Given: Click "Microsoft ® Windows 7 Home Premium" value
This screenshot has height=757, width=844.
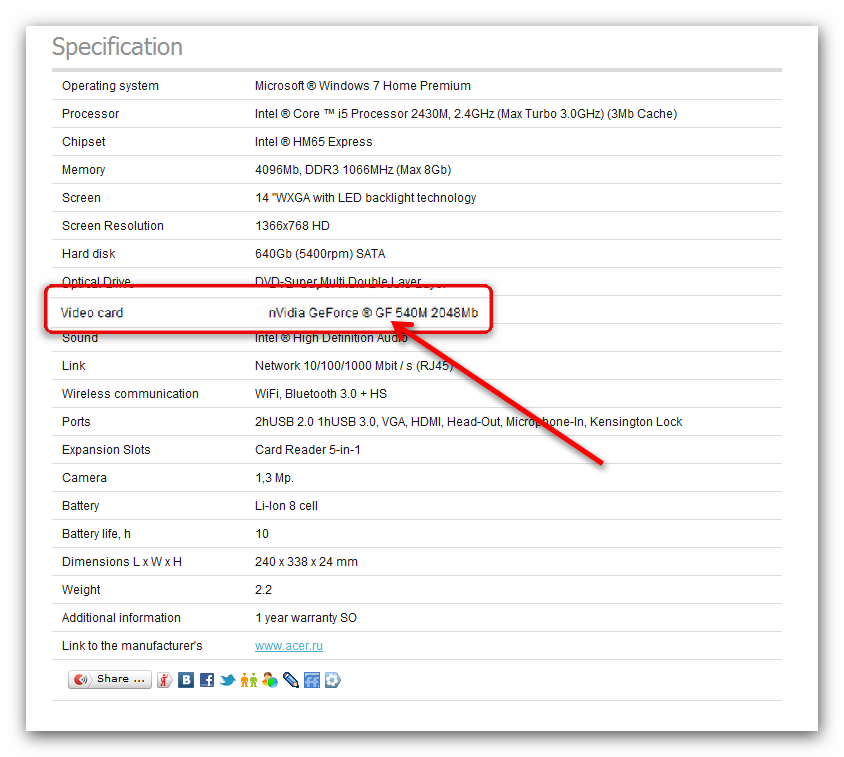Looking at the screenshot, I should coord(363,86).
